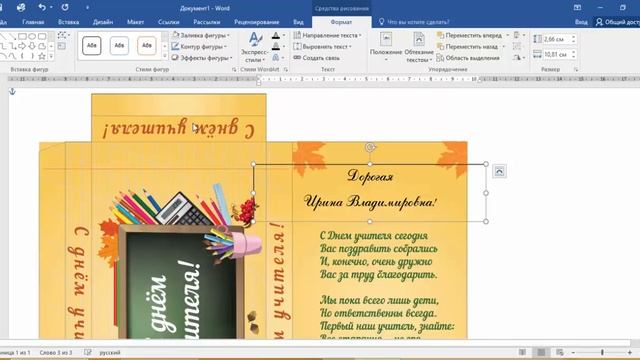The image size is (640, 360).
Task: Click the Tell Me search box
Action: [x=414, y=22]
